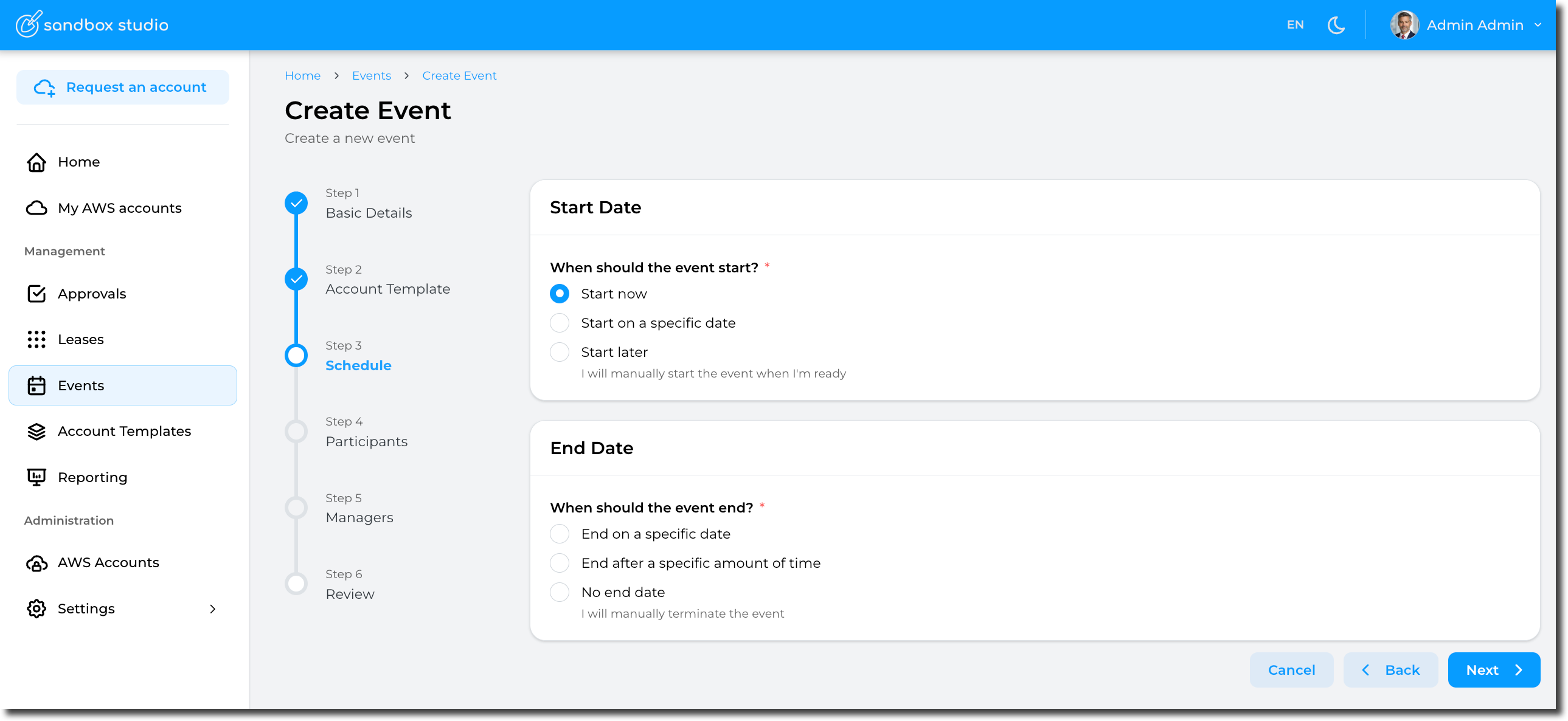Click the Account Templates layers icon
The height and width of the screenshot is (721, 1568).
(36, 432)
